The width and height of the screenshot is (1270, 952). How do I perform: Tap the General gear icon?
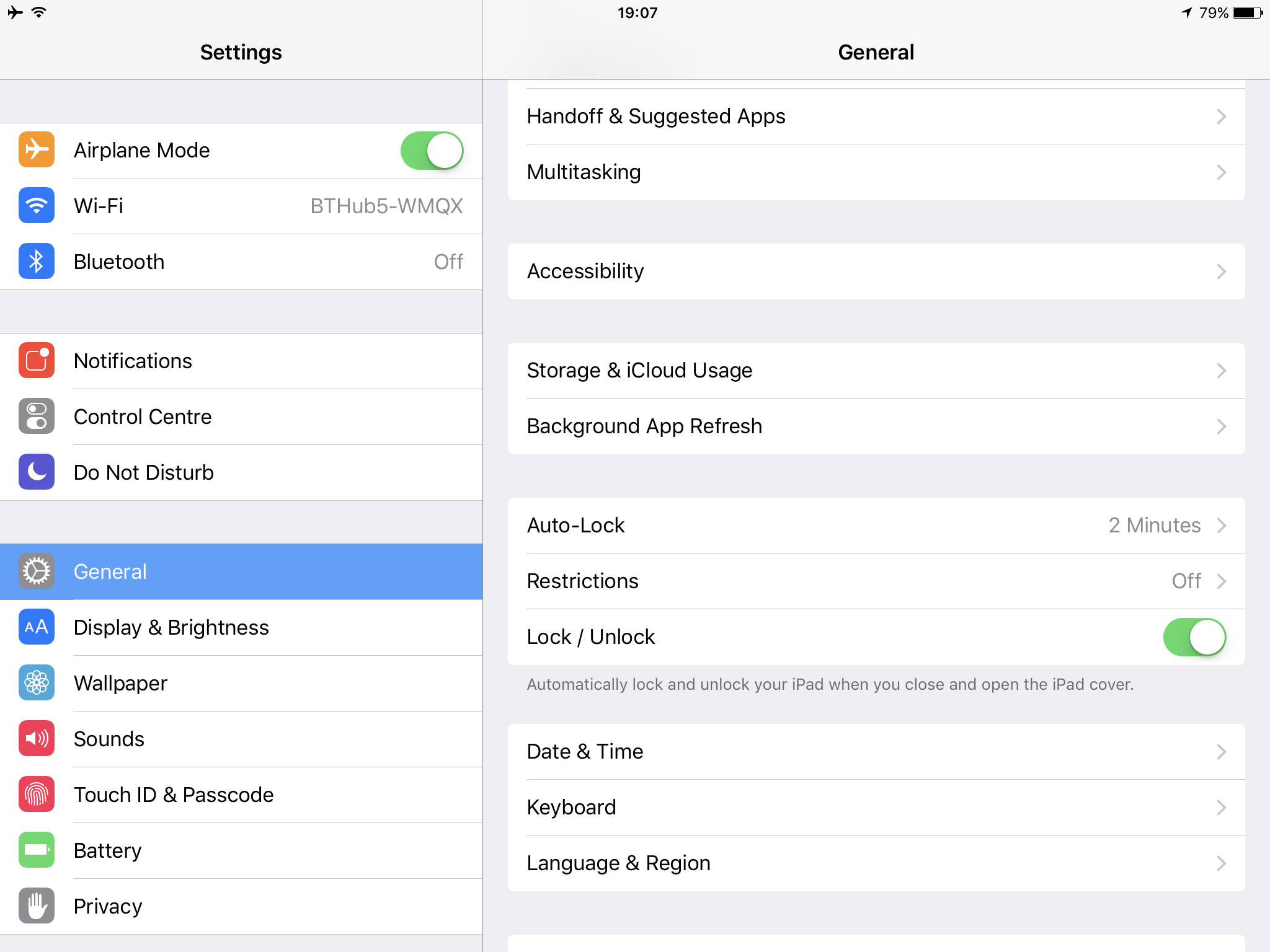37,571
